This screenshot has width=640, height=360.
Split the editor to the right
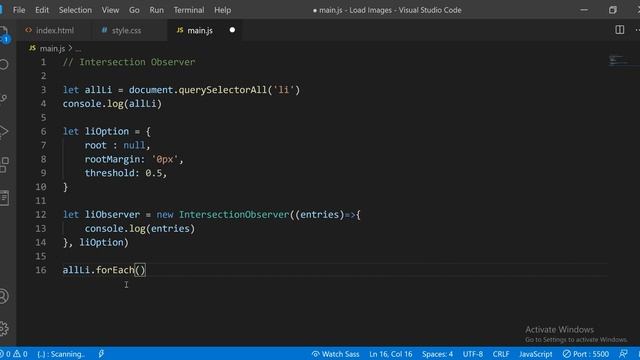(x=619, y=30)
